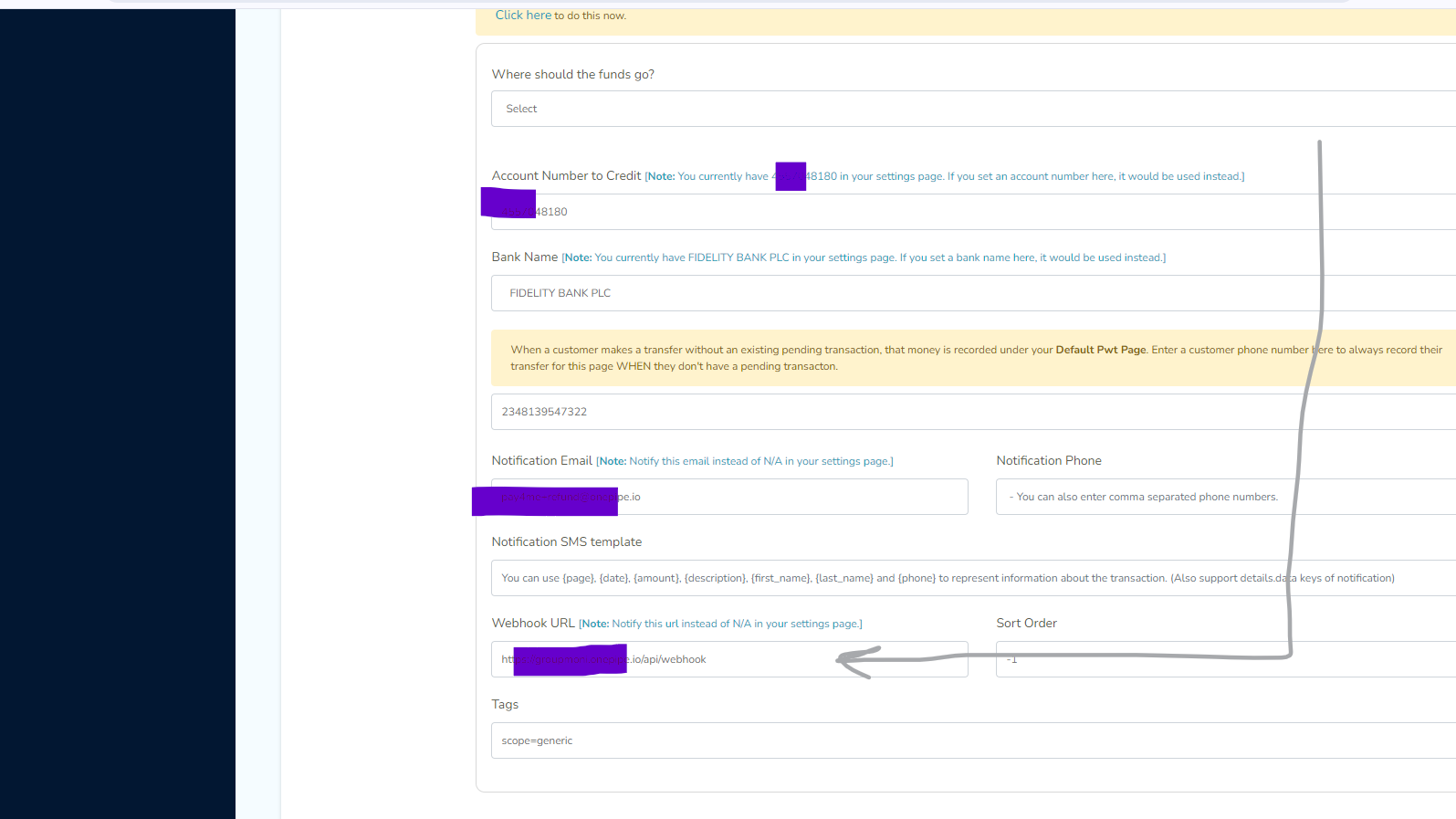The width and height of the screenshot is (1456, 819).
Task: Click the email note 'Notify this email instead of N/A'
Action: (745, 462)
